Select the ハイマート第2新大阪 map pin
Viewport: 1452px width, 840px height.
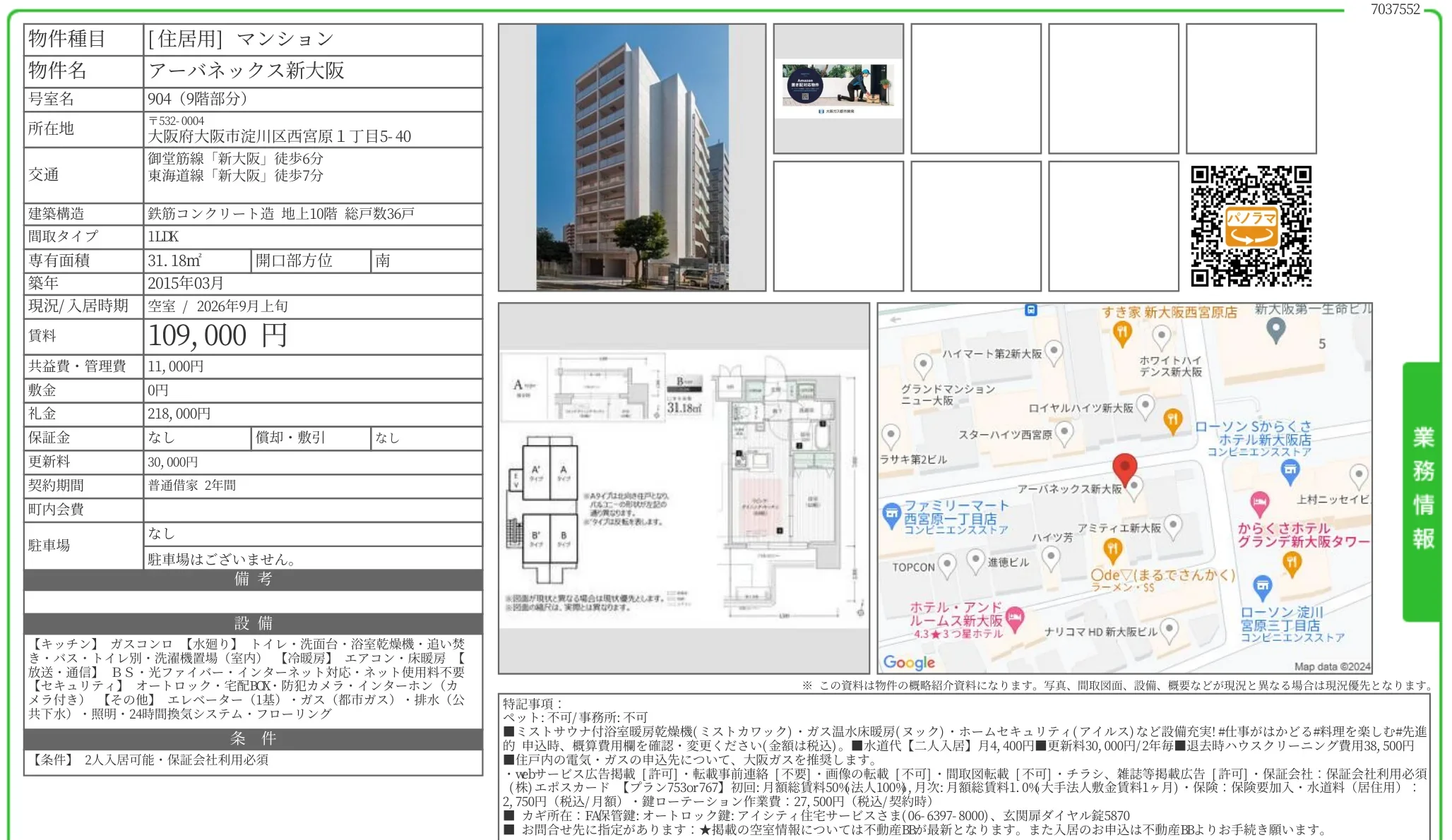pos(1054,352)
